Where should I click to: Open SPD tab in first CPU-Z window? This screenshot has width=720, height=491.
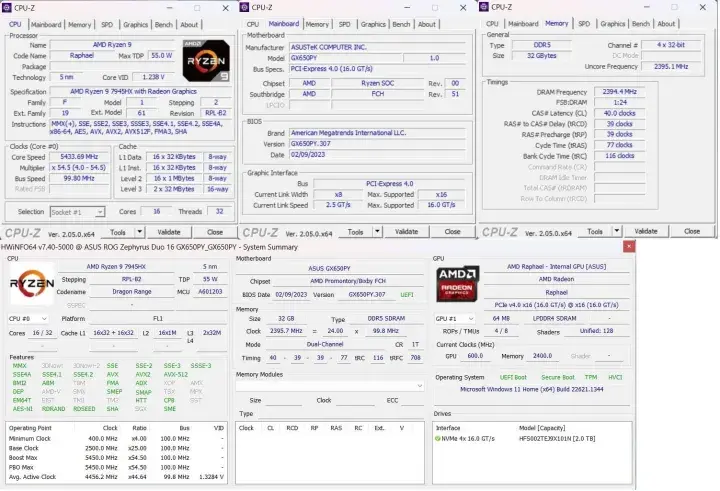point(107,24)
